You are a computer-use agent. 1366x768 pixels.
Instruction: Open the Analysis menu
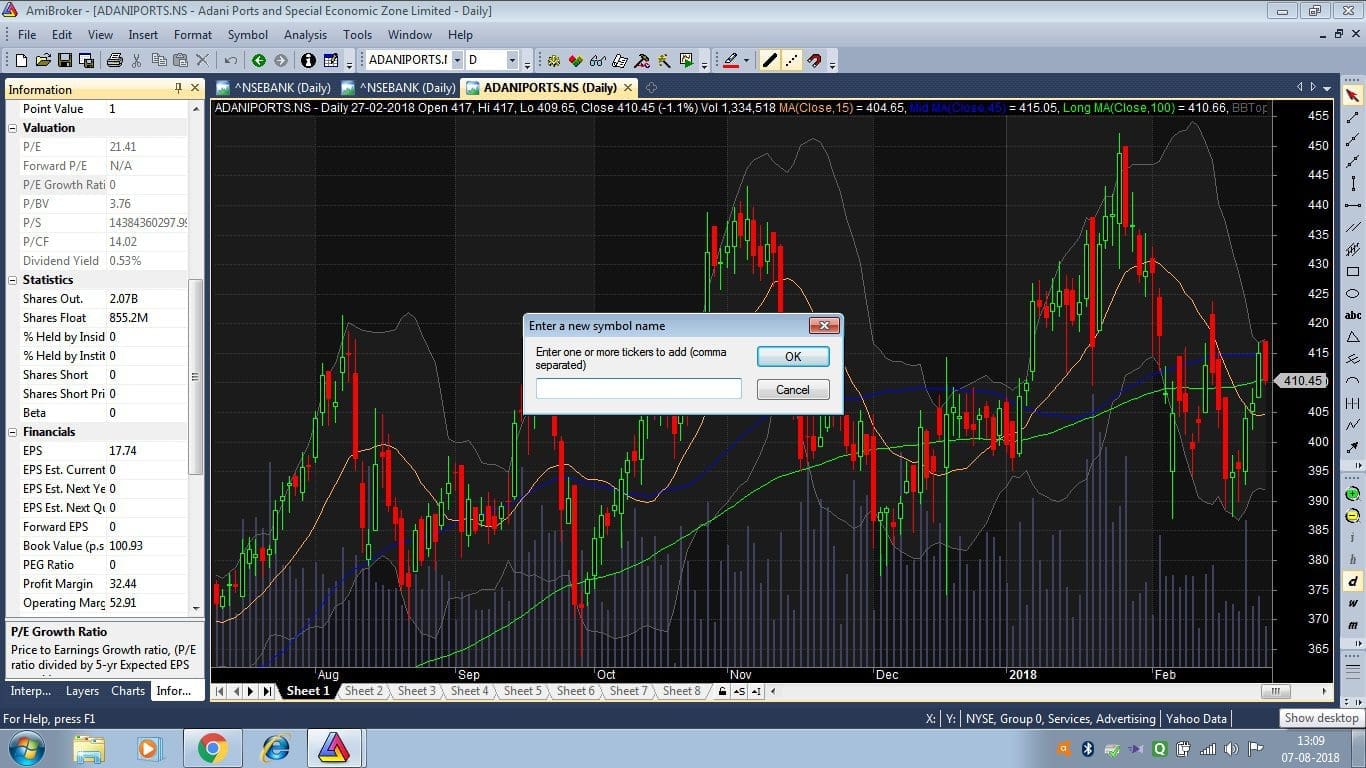305,34
